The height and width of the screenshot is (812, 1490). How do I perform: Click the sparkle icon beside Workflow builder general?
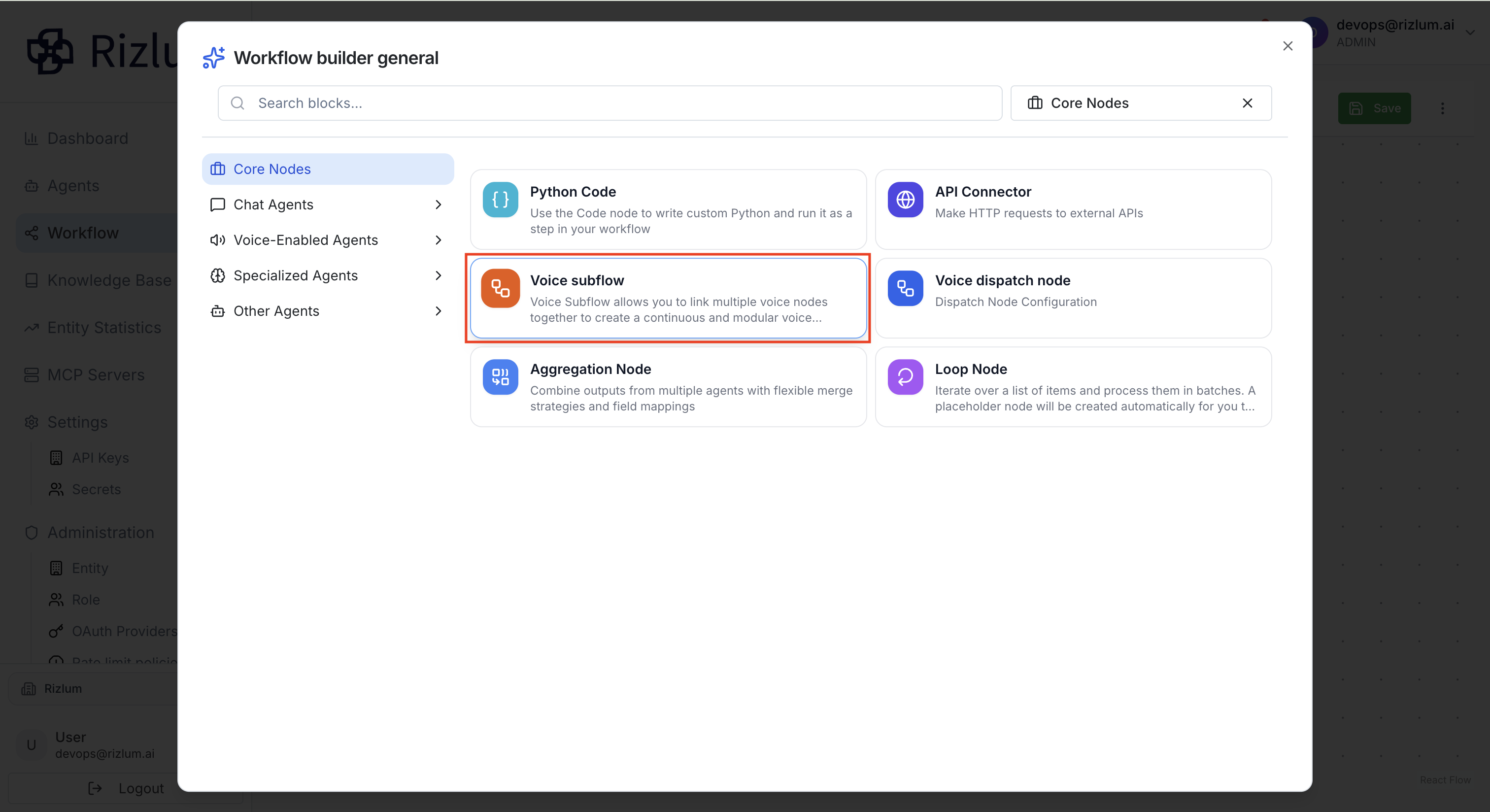click(214, 57)
